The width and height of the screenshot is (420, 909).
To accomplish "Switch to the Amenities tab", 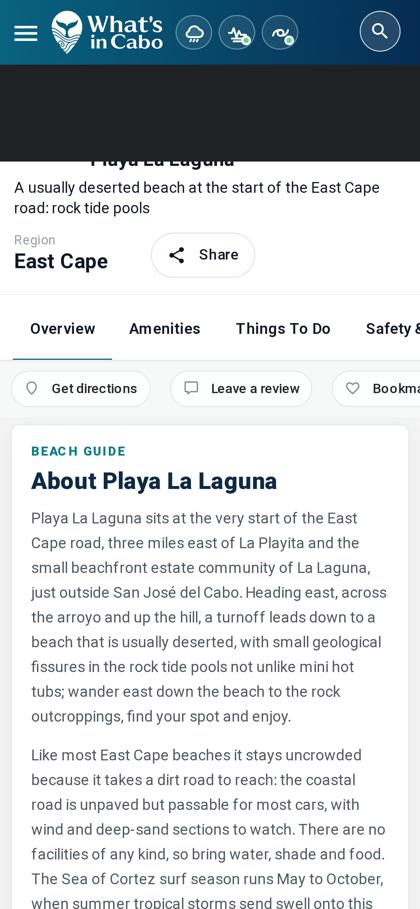I will coord(165,329).
